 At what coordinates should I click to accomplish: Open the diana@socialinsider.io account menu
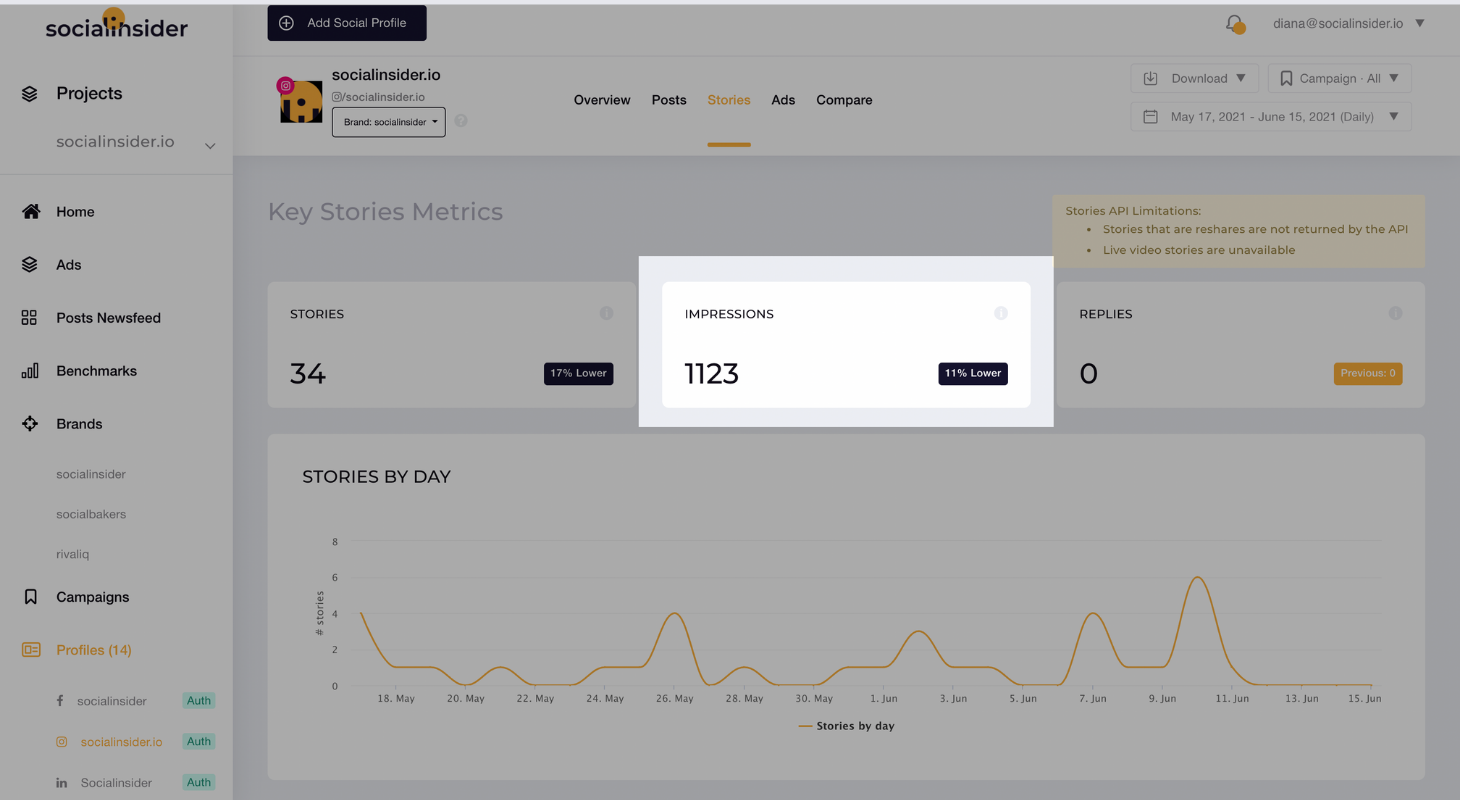(1349, 23)
